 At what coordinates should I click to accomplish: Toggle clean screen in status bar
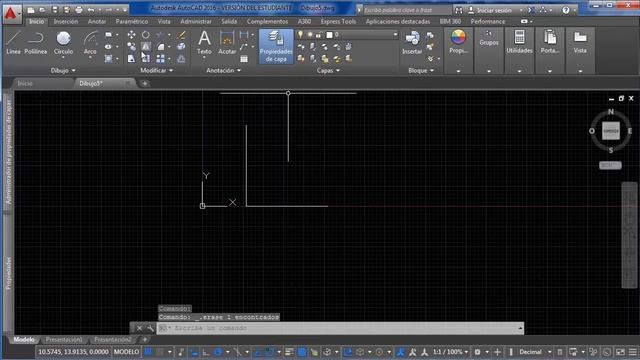(x=620, y=352)
